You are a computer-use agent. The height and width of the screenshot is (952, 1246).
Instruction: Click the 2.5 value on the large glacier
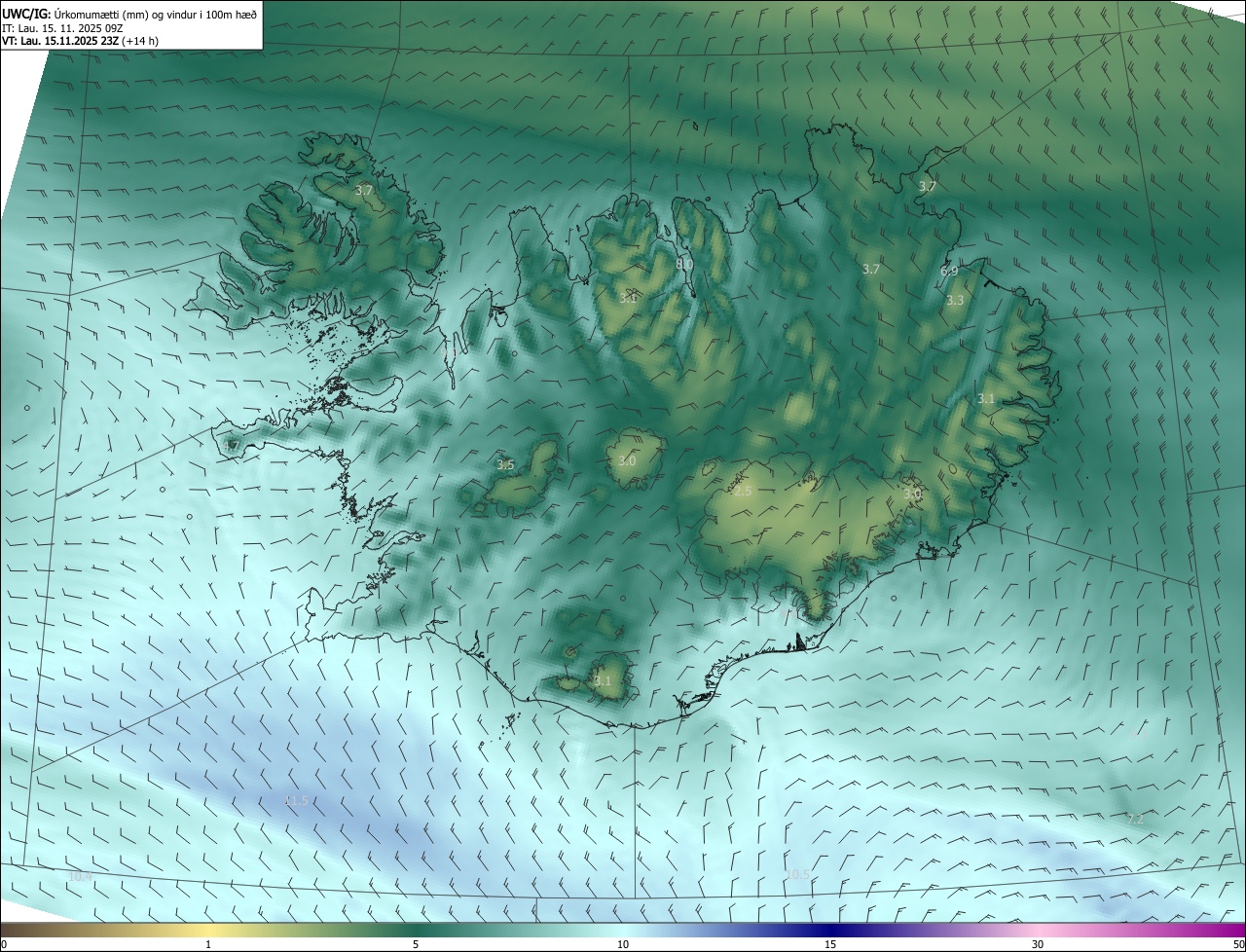coord(743,492)
